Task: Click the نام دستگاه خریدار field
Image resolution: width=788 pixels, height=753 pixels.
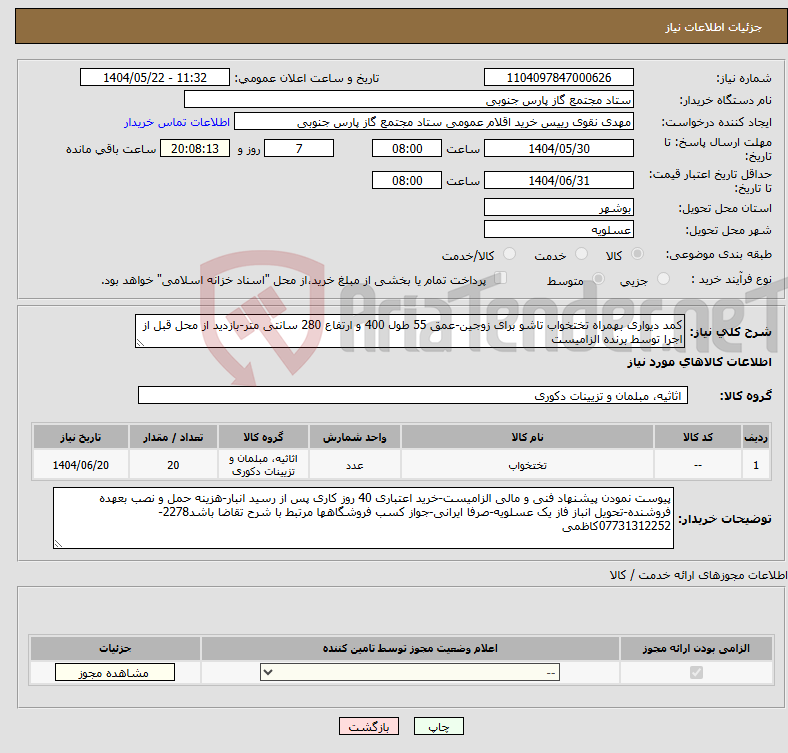Action: tap(410, 100)
